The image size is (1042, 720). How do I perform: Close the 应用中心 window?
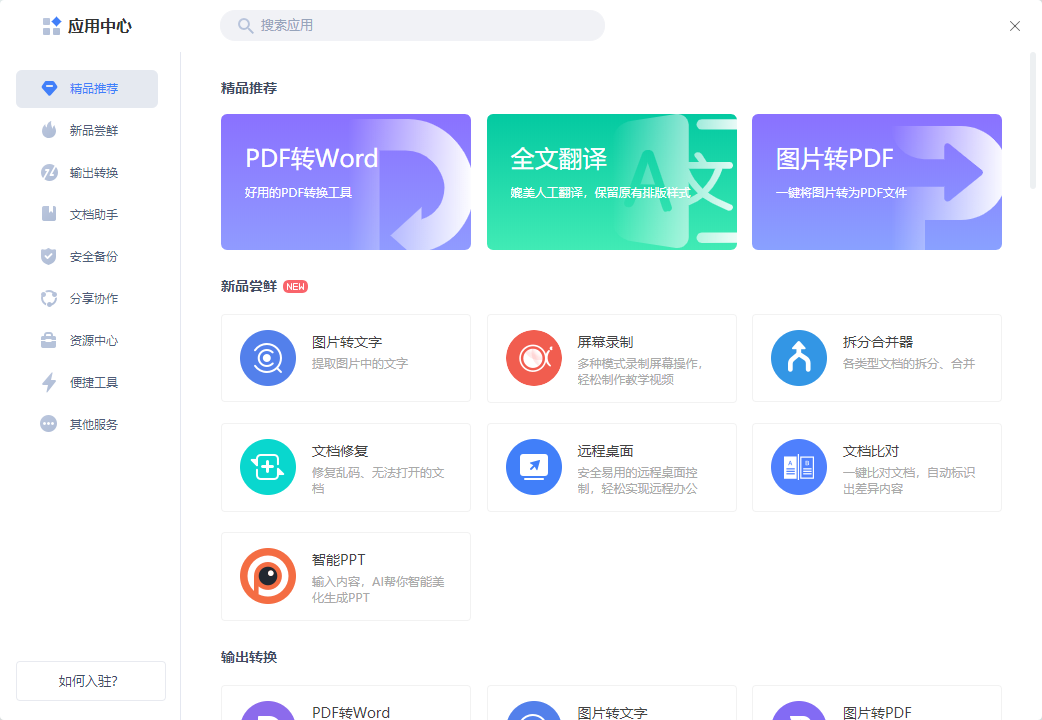[x=1015, y=26]
